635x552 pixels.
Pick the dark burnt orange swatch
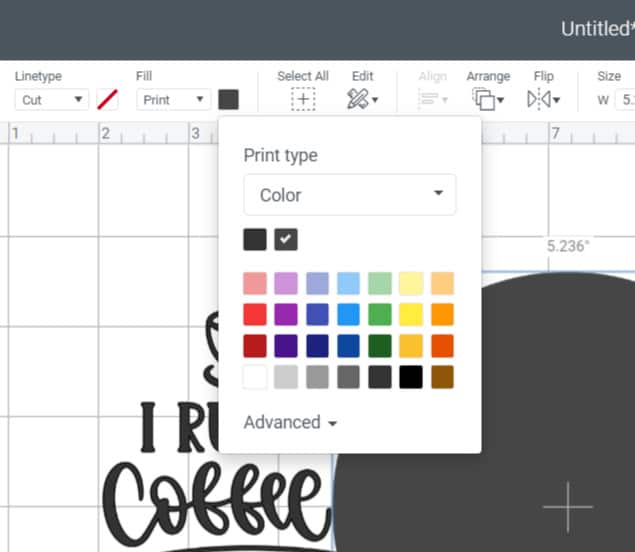[x=442, y=346]
